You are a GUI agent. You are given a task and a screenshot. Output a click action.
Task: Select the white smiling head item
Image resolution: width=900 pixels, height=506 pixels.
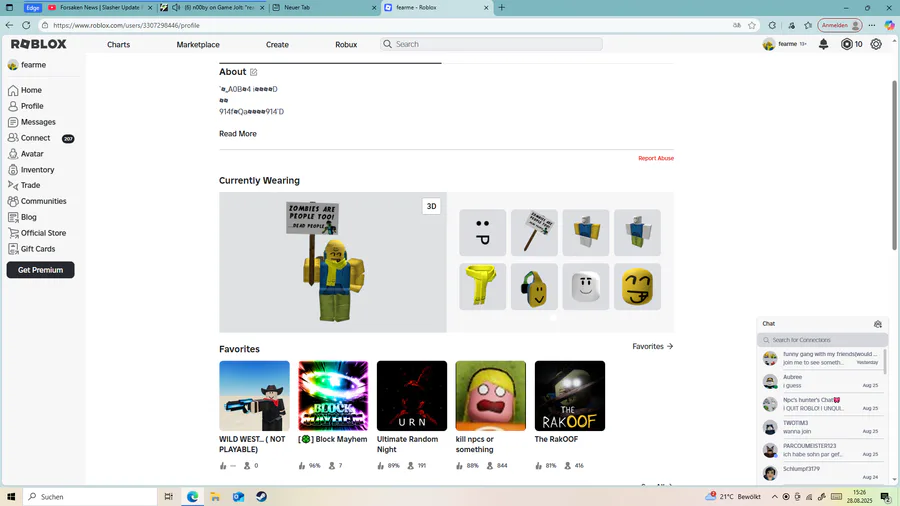586,287
